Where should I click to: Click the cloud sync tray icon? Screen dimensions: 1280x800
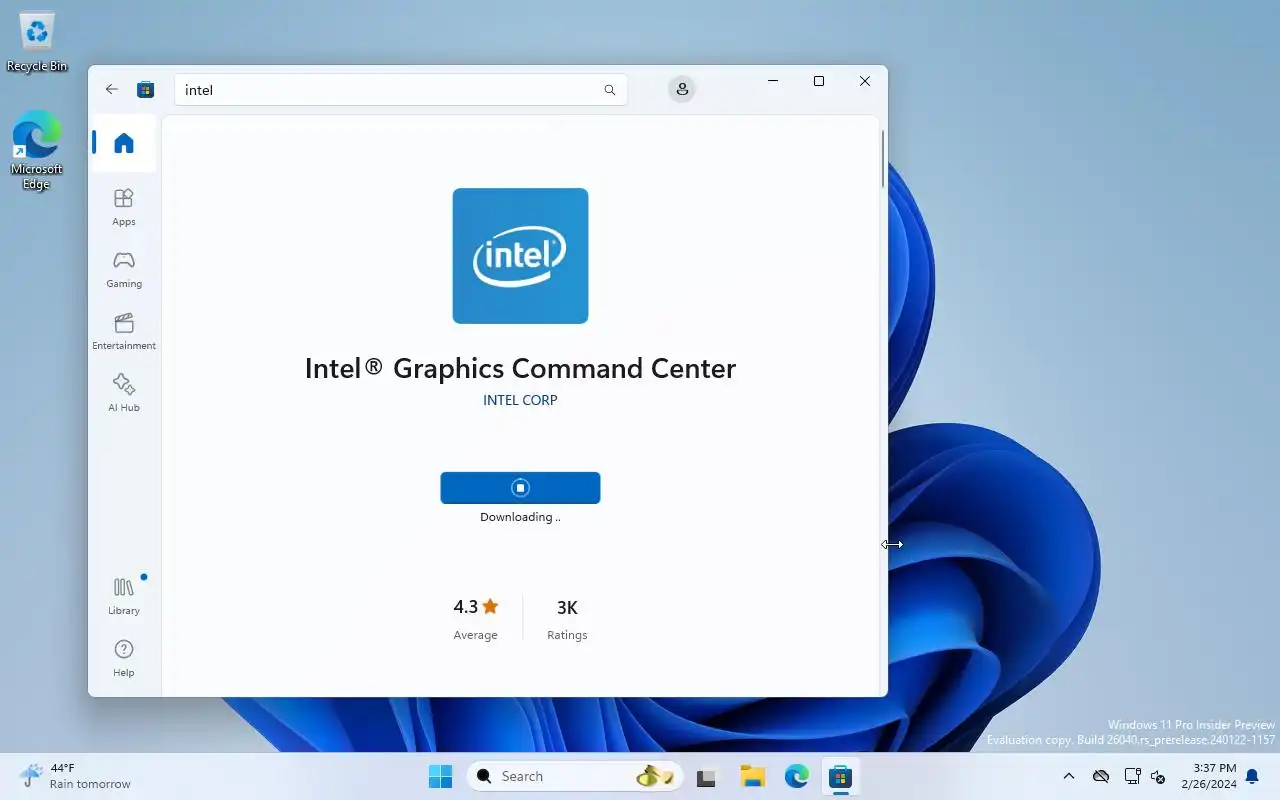pyautogui.click(x=1101, y=776)
